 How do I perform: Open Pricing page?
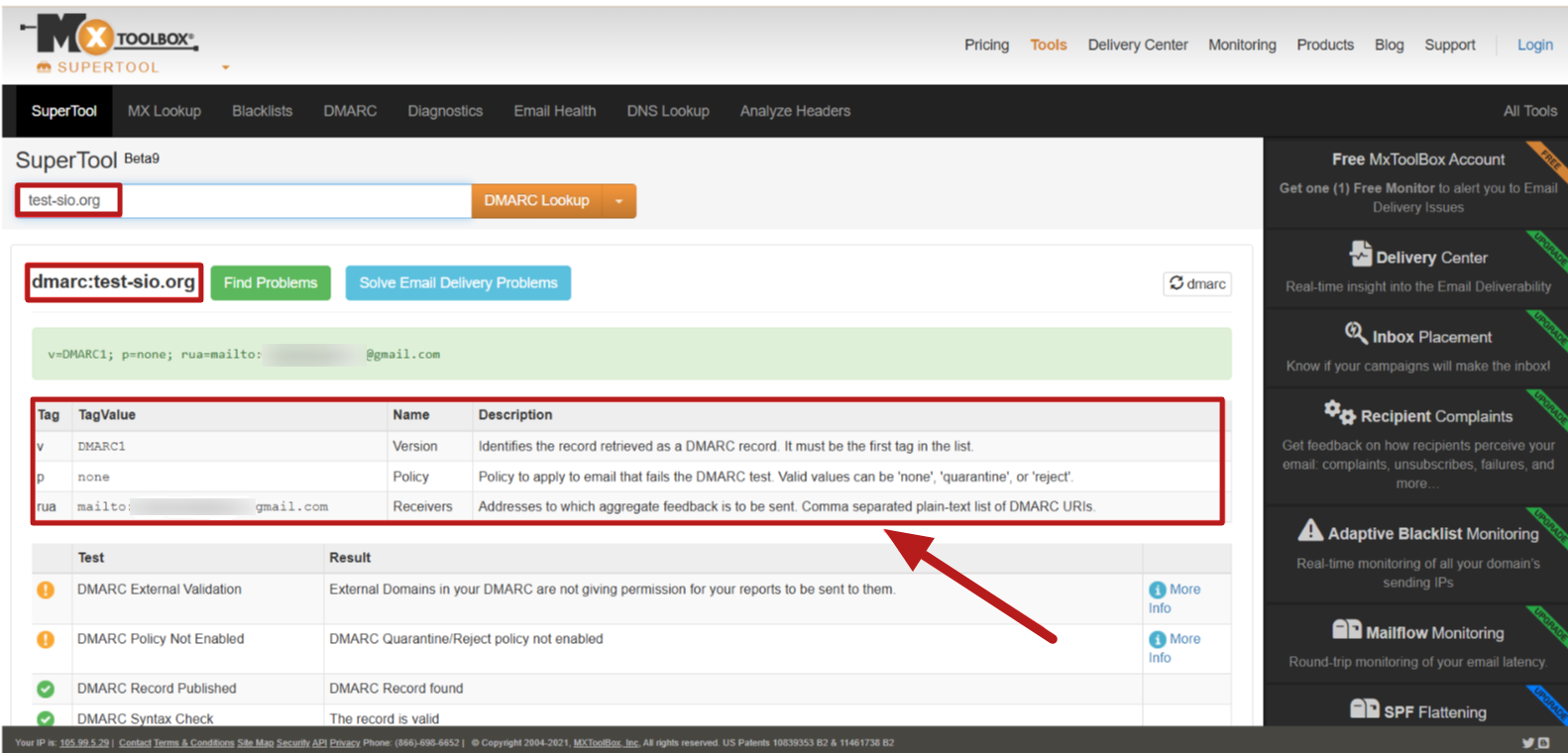tap(986, 45)
